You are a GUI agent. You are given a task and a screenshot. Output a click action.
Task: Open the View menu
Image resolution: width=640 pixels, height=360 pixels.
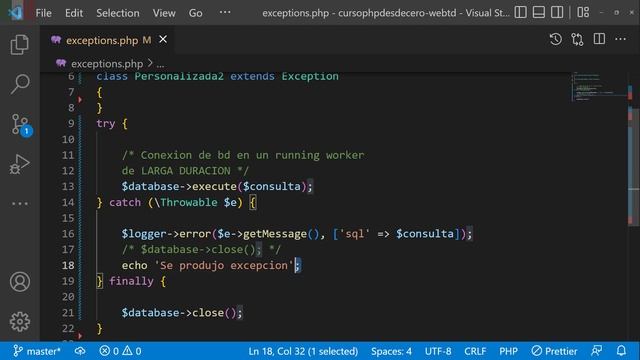[164, 13]
